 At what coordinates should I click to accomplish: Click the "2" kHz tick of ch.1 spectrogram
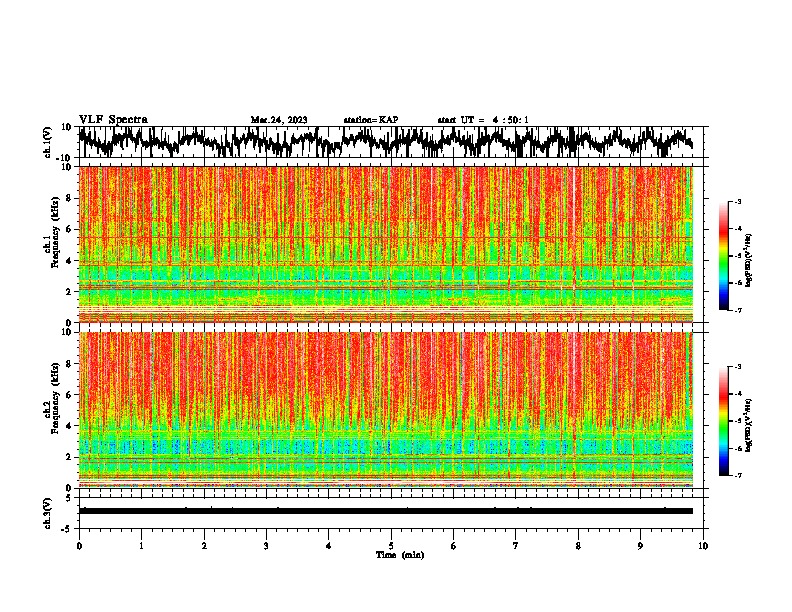click(69, 291)
